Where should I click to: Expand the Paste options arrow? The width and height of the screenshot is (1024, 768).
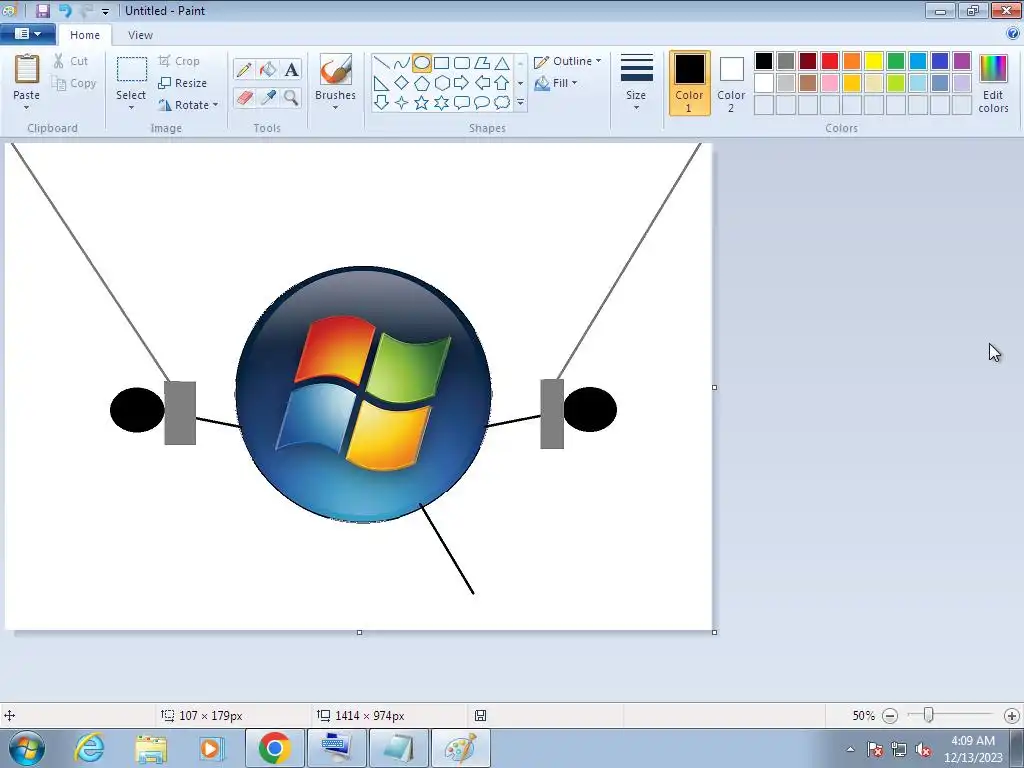point(27,107)
